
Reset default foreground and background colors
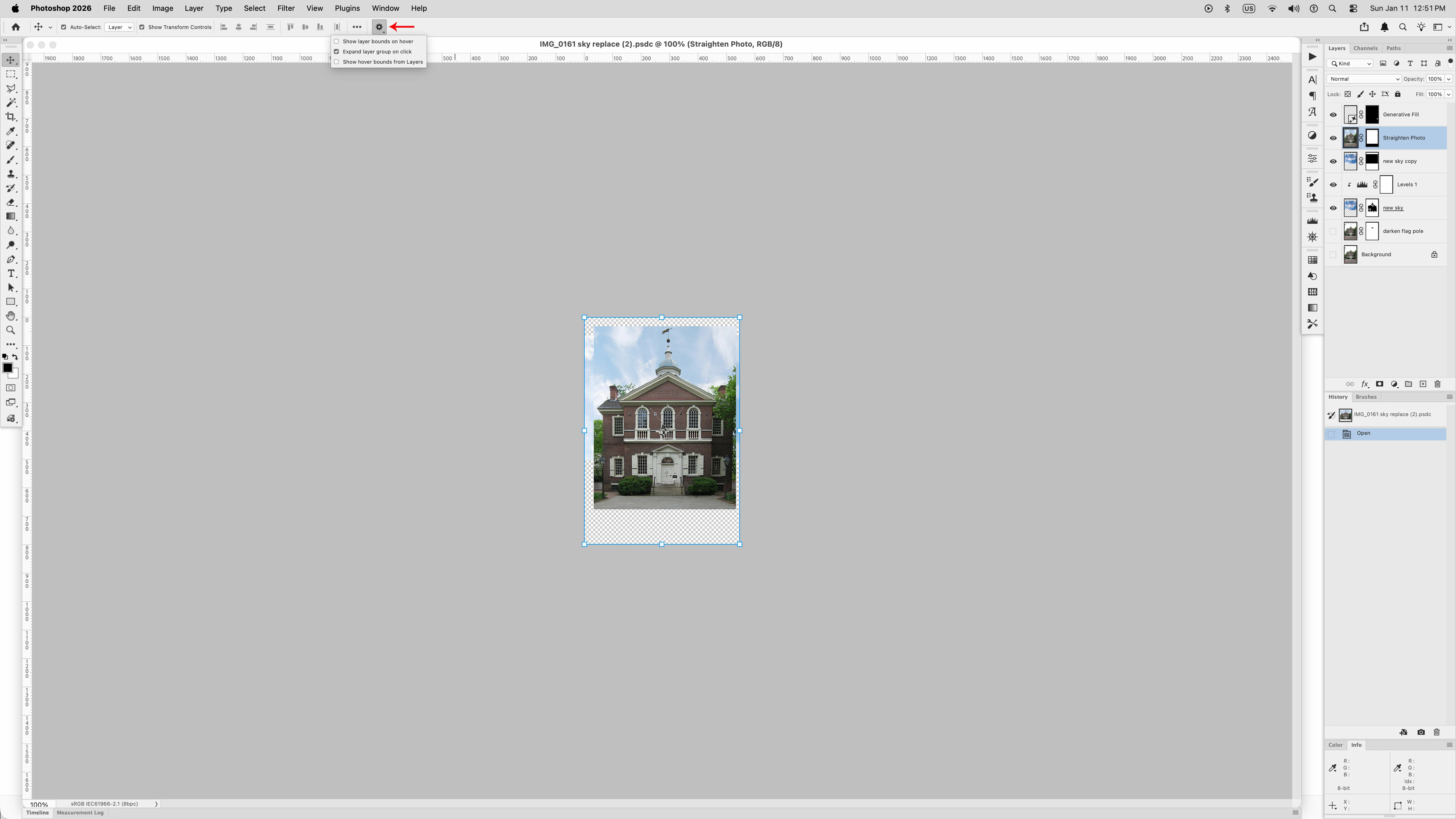[5, 357]
